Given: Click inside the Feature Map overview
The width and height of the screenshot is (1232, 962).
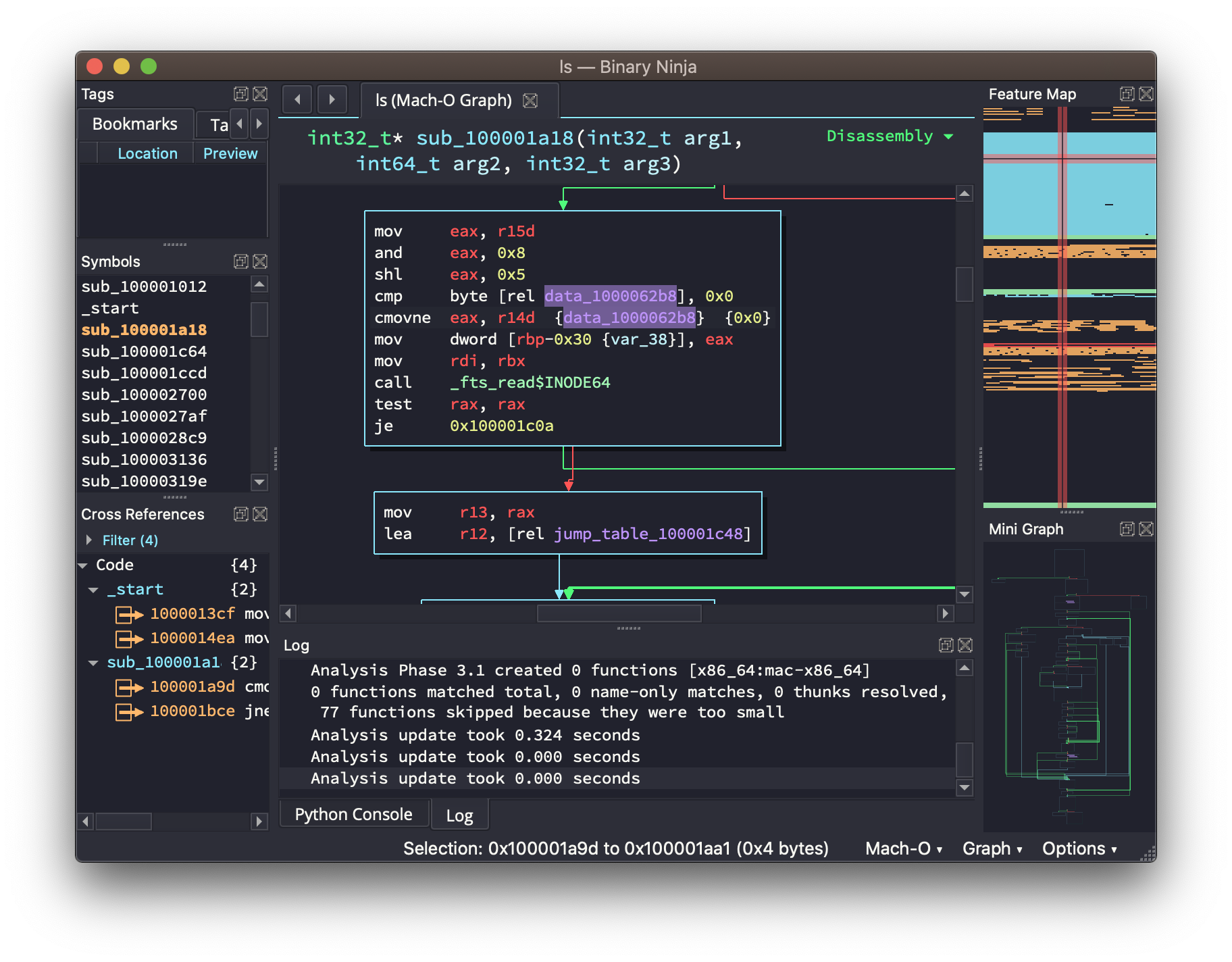Looking at the screenshot, I should point(1069,307).
